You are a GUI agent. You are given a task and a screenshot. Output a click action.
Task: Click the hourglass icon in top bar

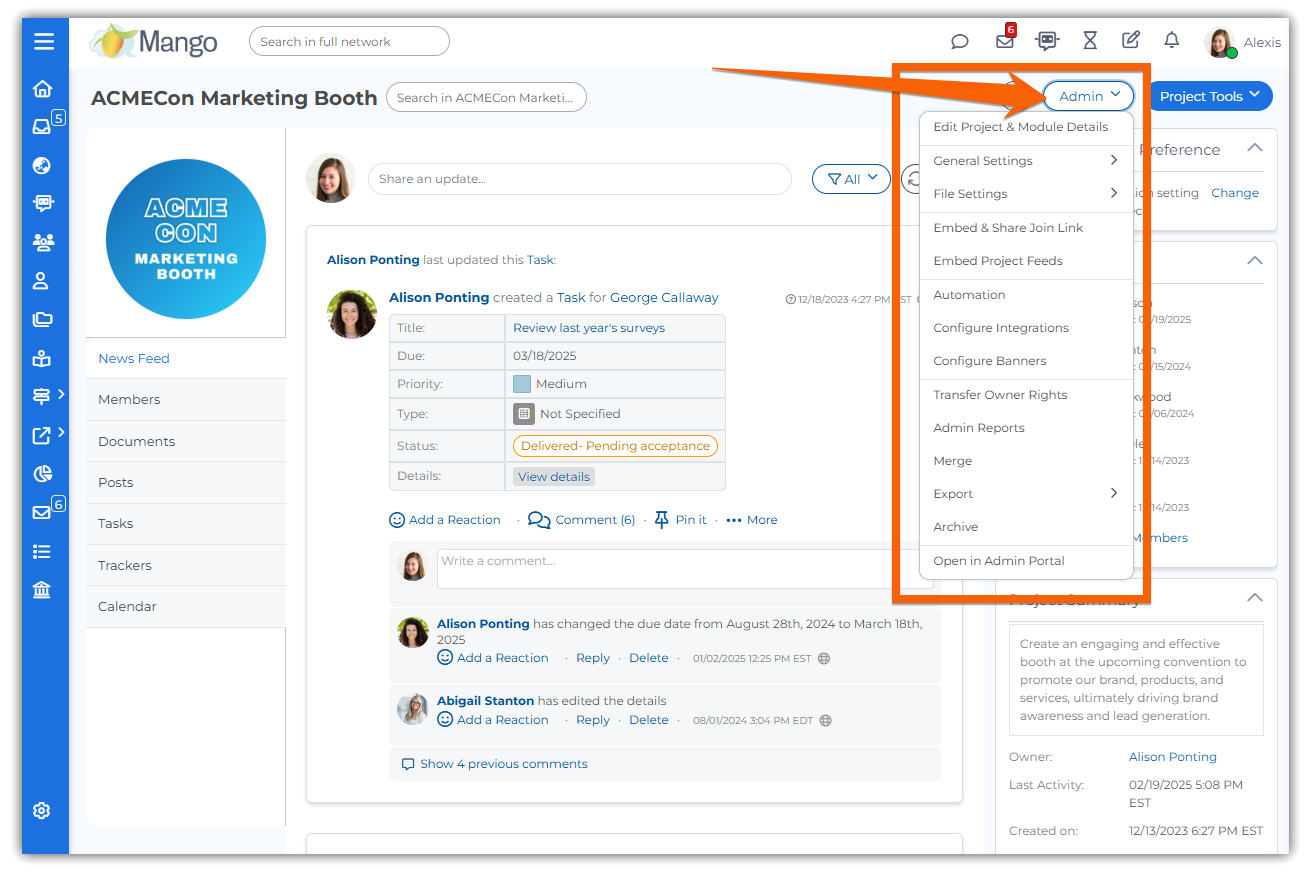click(1090, 41)
